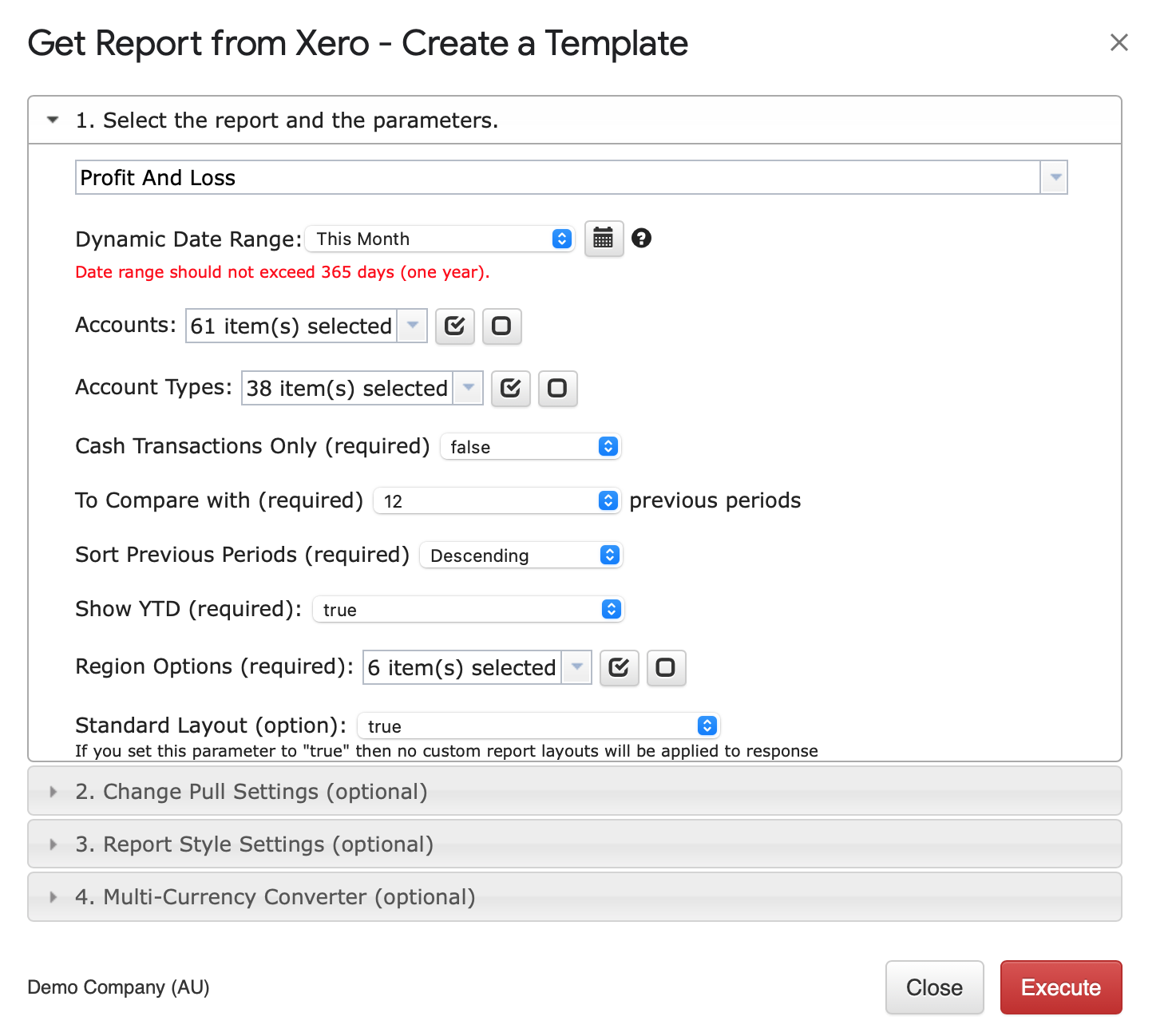
Task: Change Dynamic Date Range from This Month
Action: 440,239
